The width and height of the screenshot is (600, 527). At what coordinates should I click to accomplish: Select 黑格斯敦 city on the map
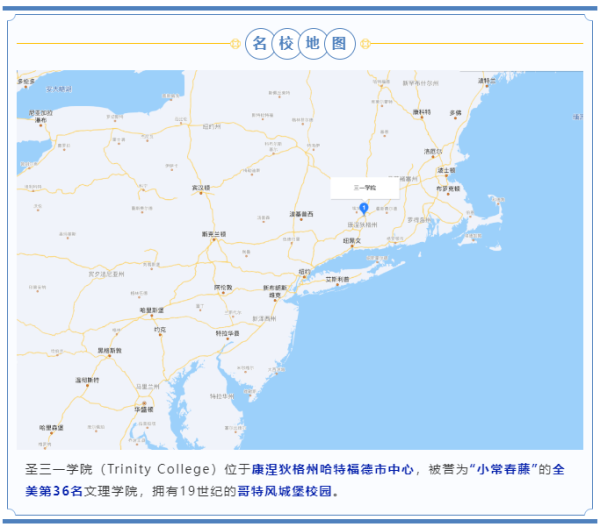coord(108,351)
